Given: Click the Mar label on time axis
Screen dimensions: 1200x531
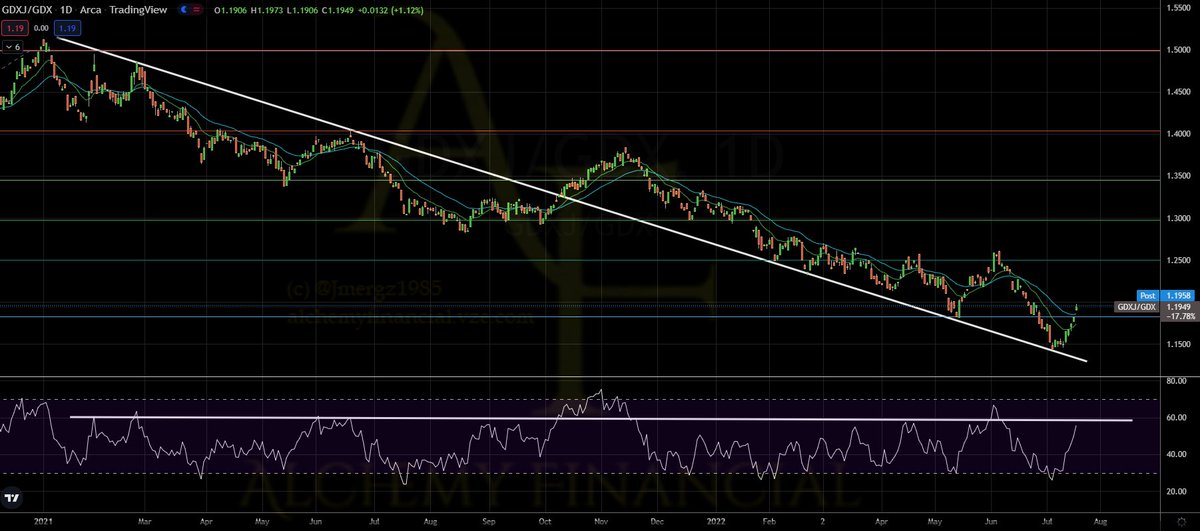Looking at the screenshot, I should (x=144, y=521).
